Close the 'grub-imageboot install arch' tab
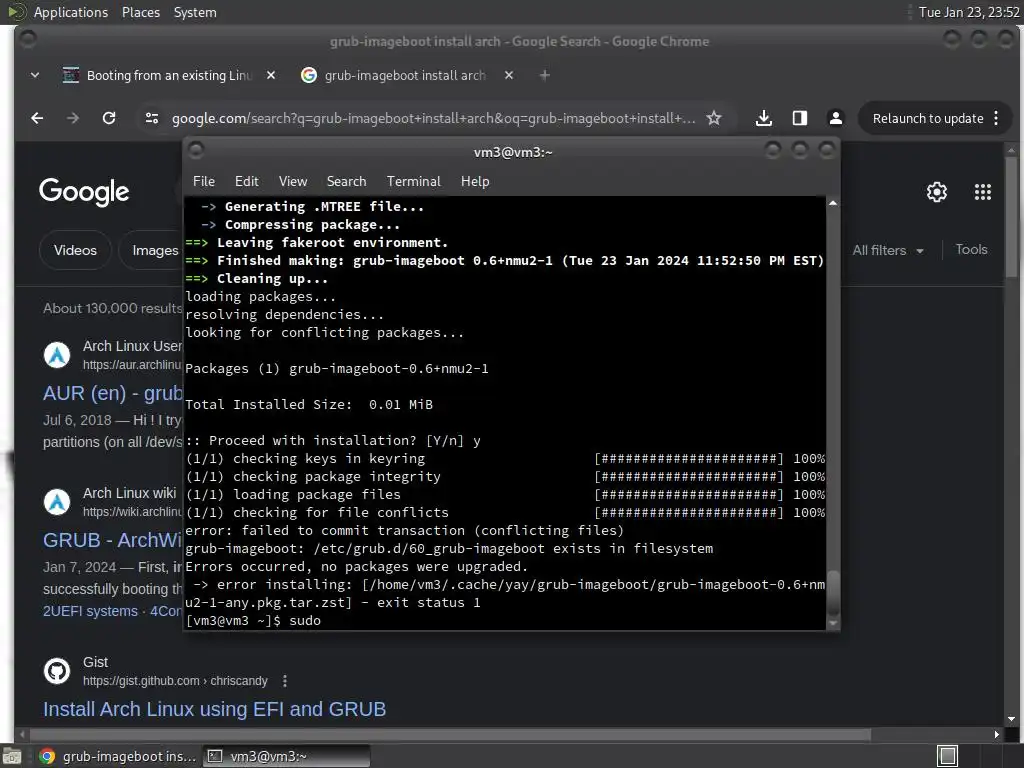Viewport: 1024px width, 768px height. tap(509, 75)
